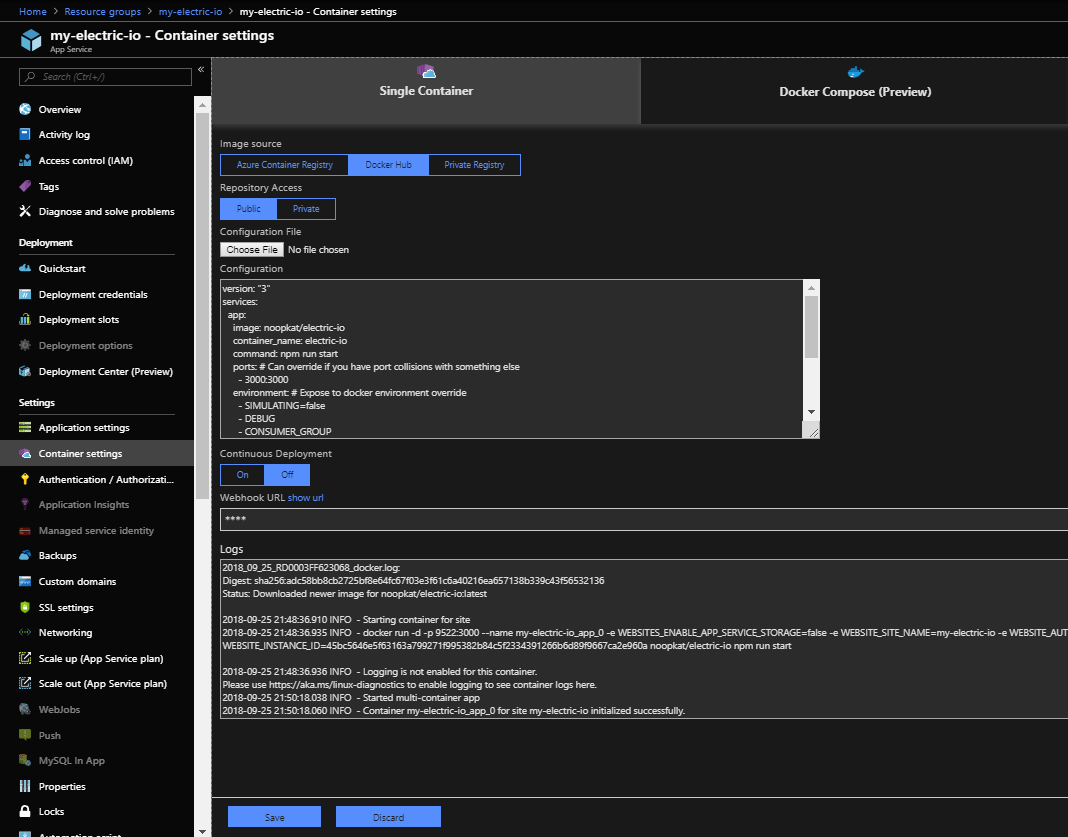This screenshot has width=1068, height=837.
Task: Click sidebar scroll down arrow
Action: click(x=202, y=831)
